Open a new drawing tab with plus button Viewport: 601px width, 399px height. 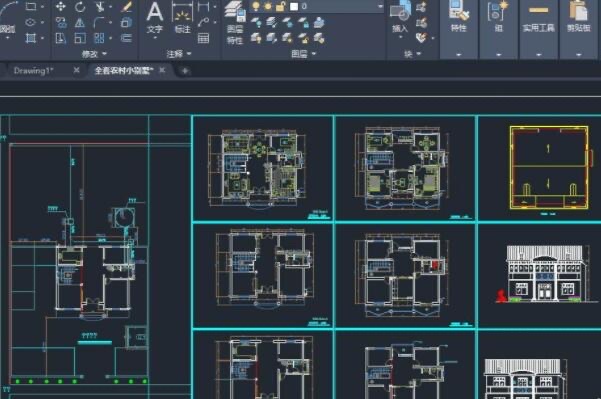click(x=185, y=71)
